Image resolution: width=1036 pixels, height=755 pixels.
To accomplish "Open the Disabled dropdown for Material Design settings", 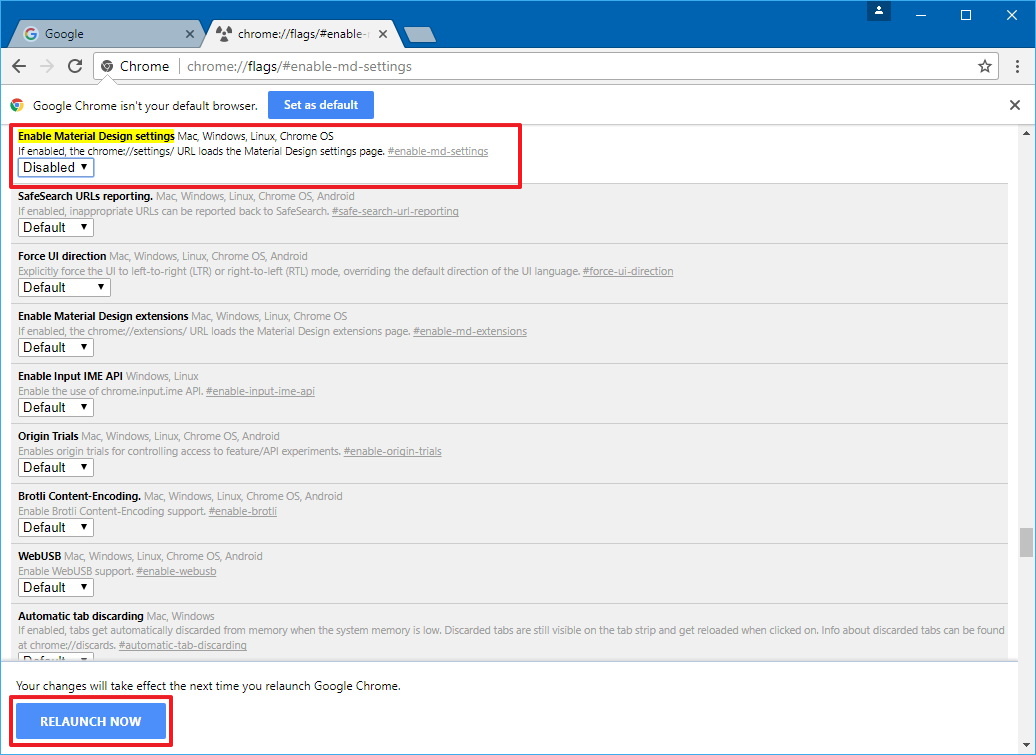I will tap(55, 167).
